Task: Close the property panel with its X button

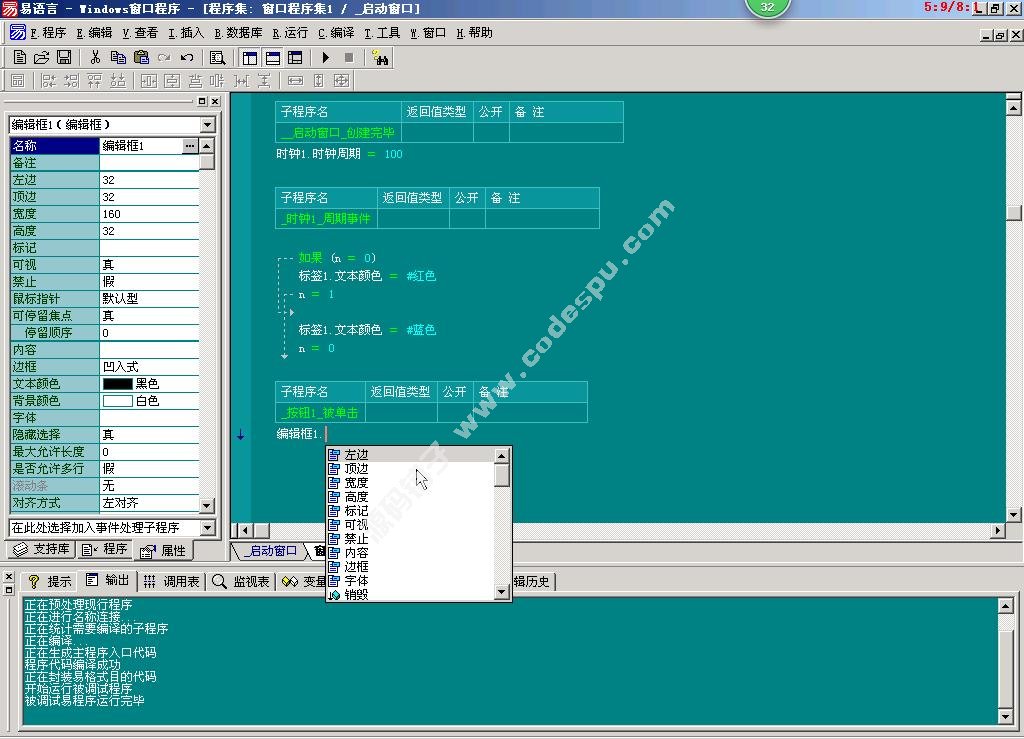Action: tap(215, 101)
